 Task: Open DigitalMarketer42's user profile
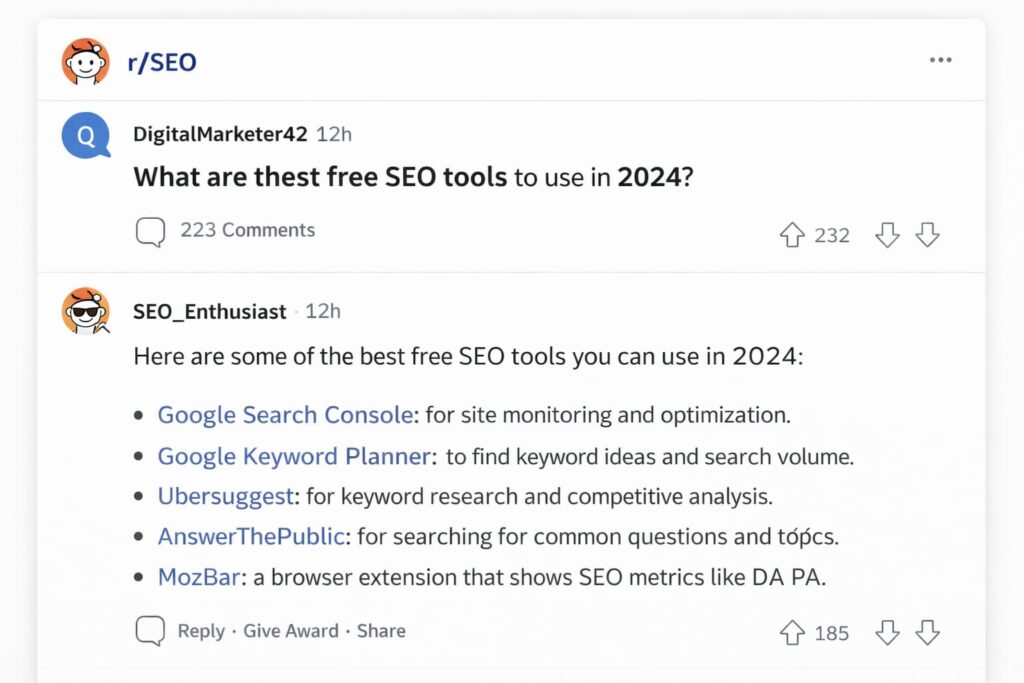(x=220, y=134)
